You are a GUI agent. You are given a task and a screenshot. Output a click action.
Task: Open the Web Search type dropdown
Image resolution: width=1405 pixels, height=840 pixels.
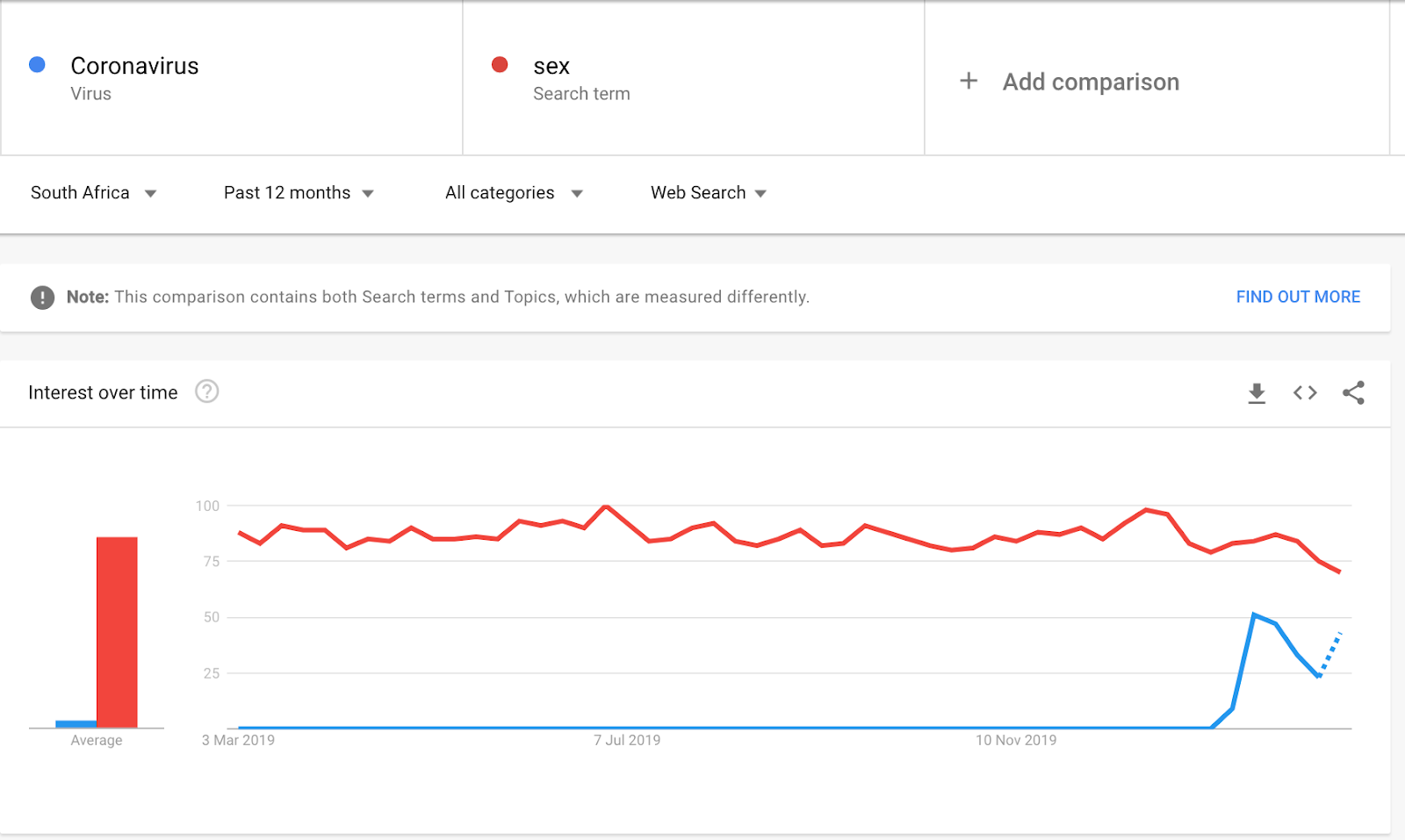pos(708,193)
